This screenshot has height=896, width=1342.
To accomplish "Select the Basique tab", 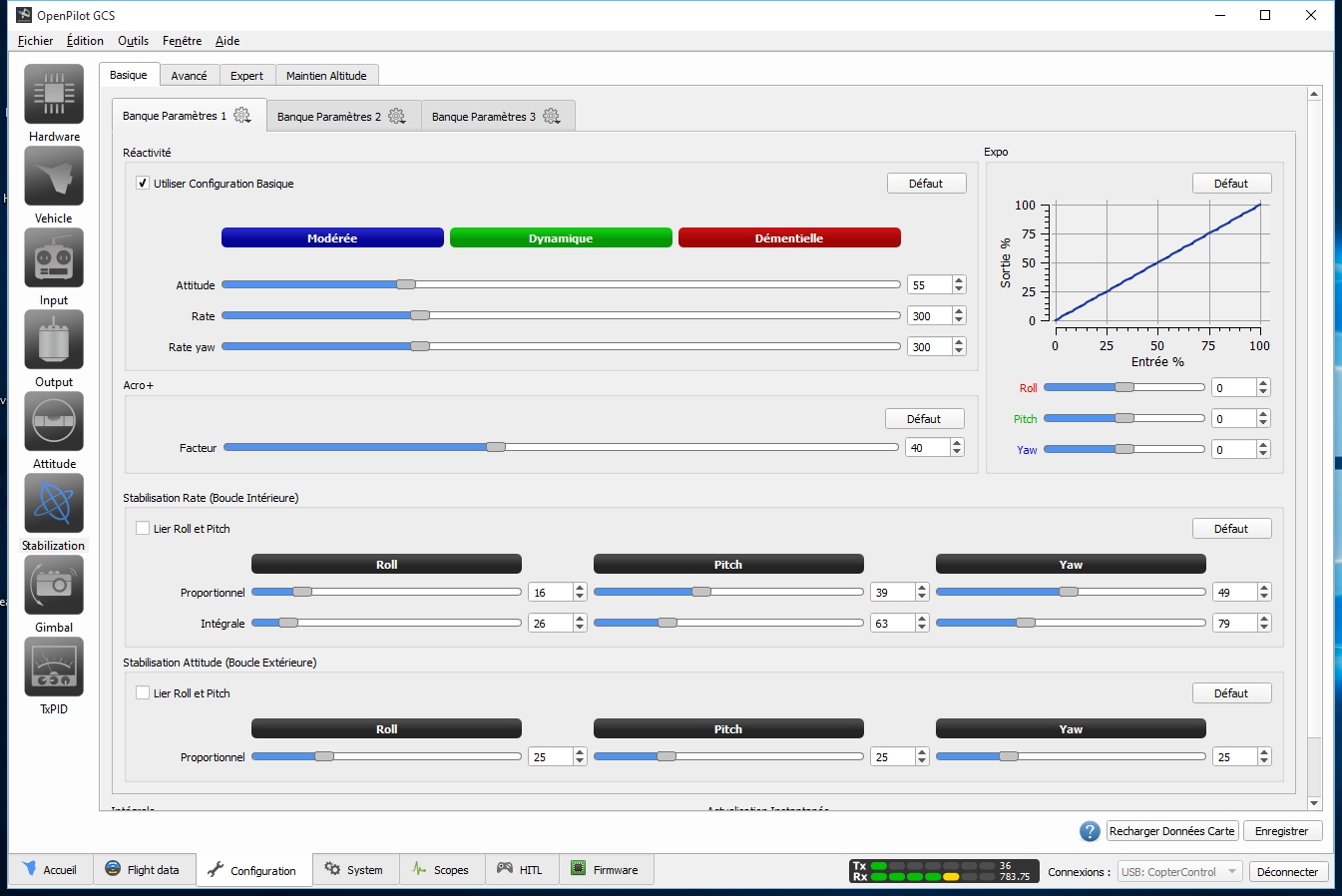I will pos(129,75).
